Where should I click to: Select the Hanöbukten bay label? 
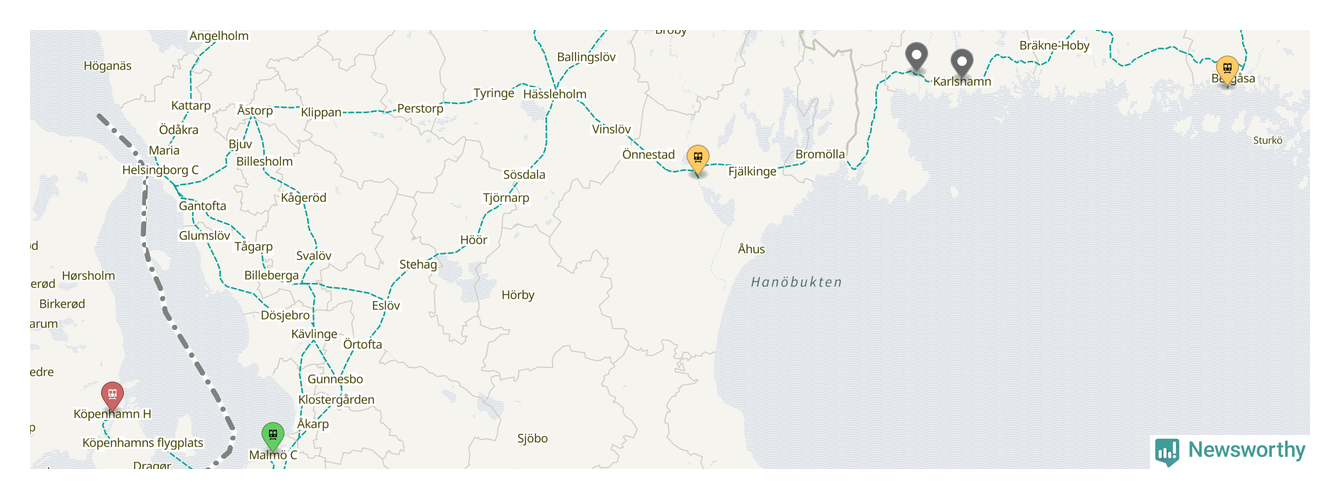[797, 282]
